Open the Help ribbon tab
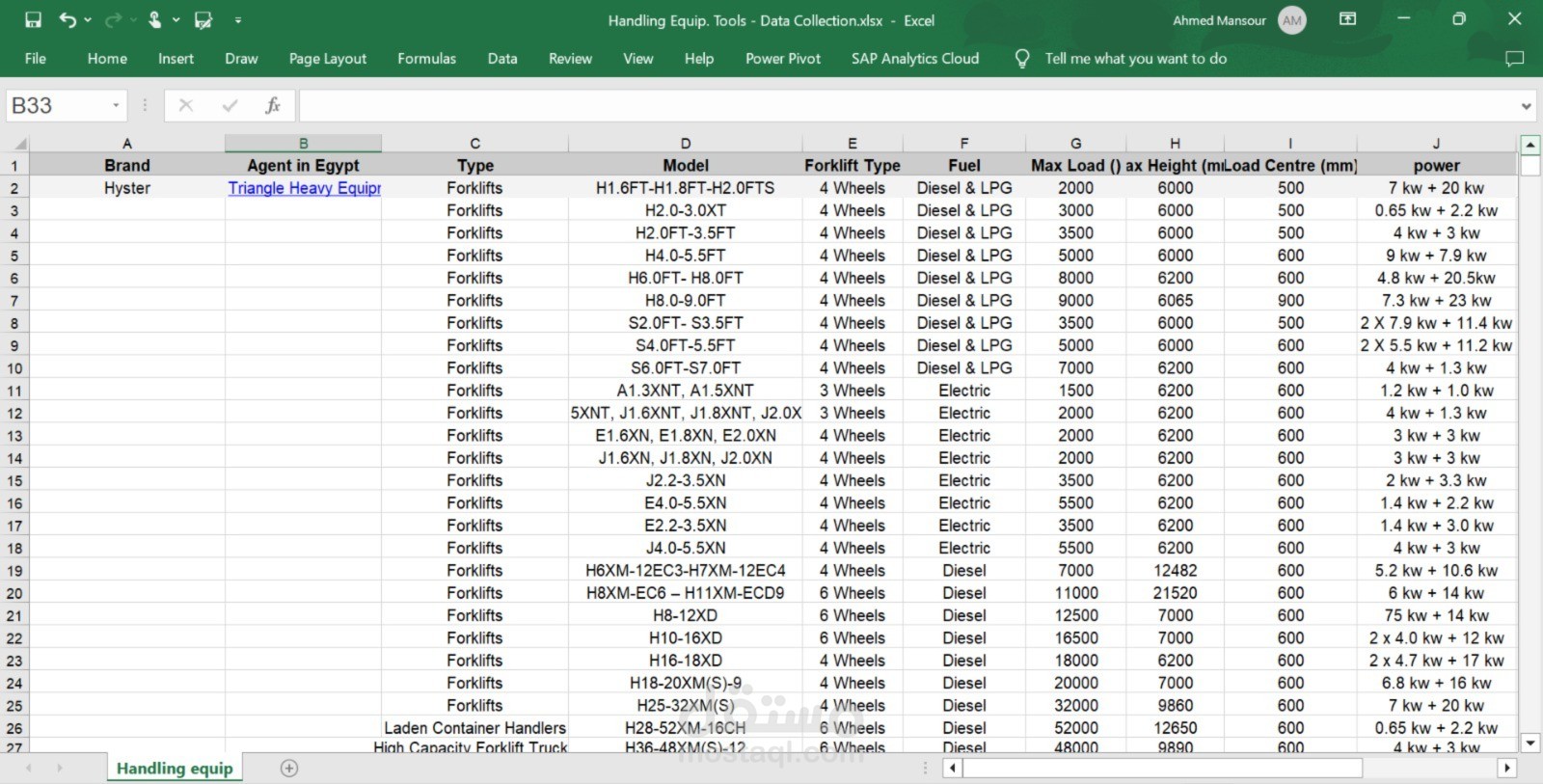This screenshot has height=784, width=1543. tap(699, 59)
